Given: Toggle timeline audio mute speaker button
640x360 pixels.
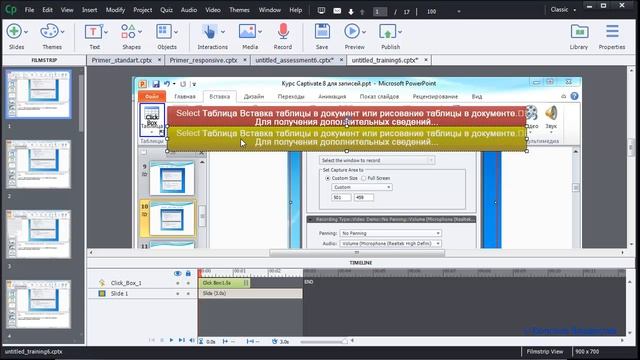Looking at the screenshot, I should [x=191, y=340].
